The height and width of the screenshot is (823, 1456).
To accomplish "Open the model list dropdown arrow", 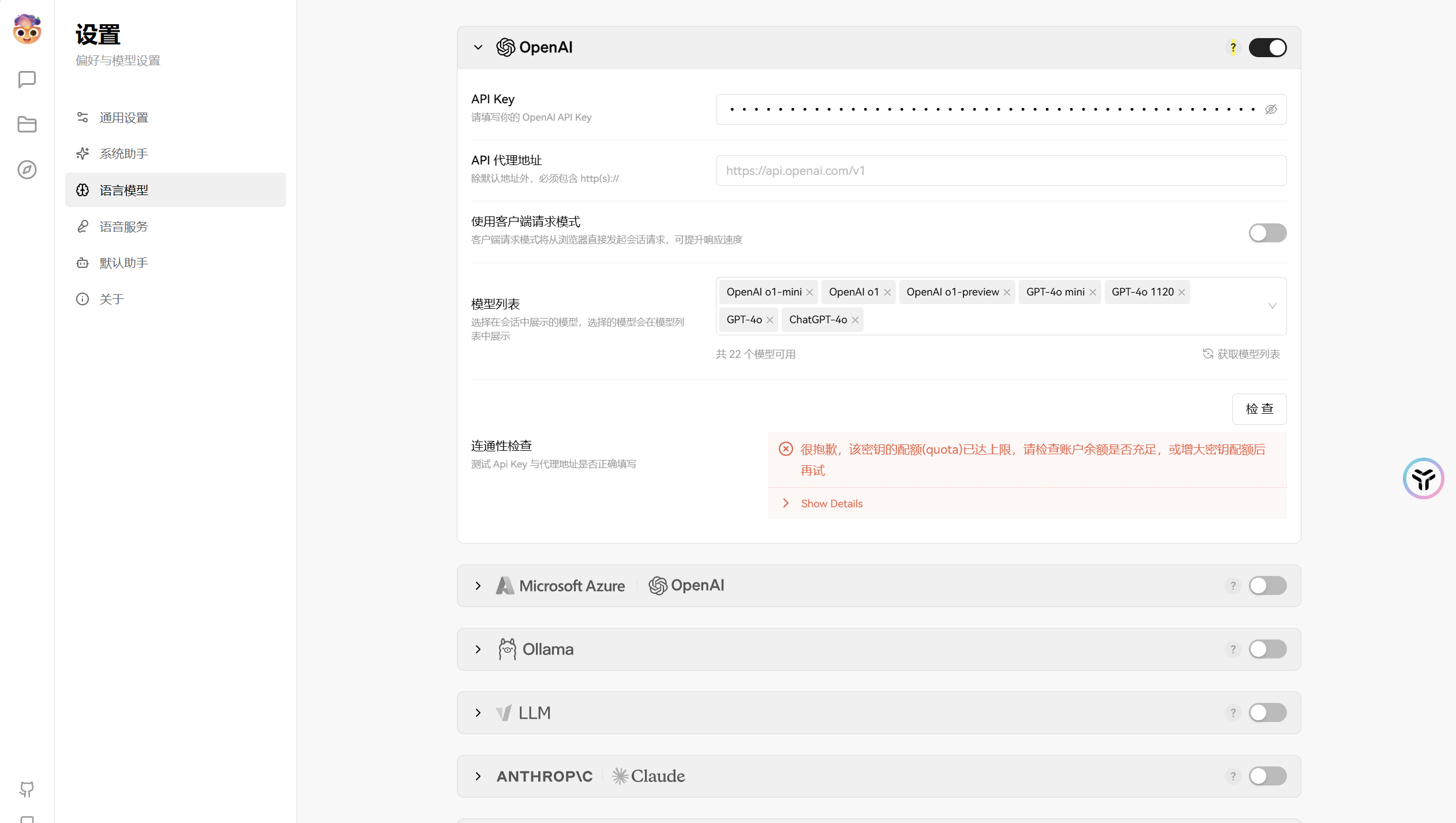I will coord(1272,306).
